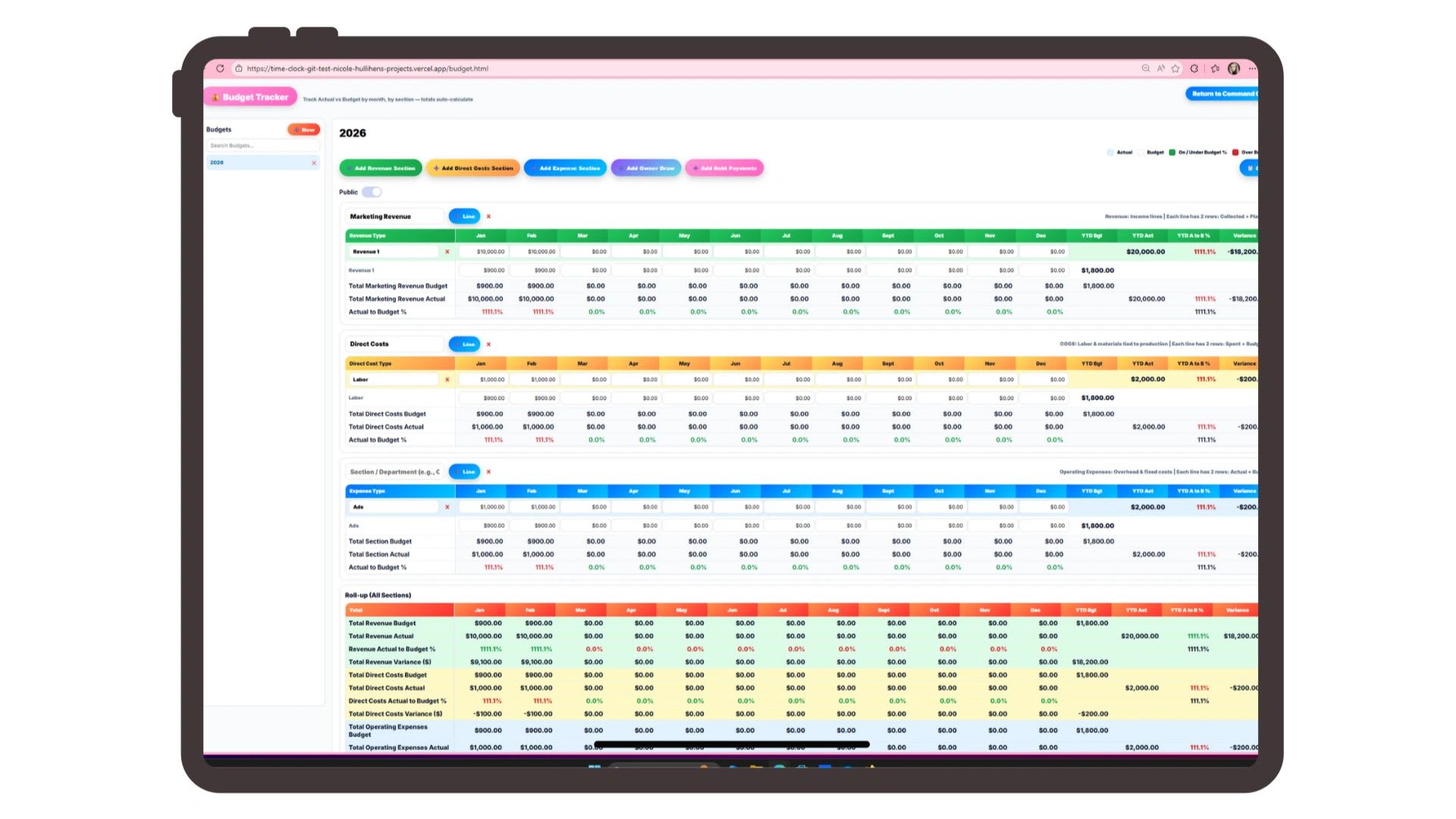
Task: Delete the unnamed expense section
Action: click(x=488, y=472)
